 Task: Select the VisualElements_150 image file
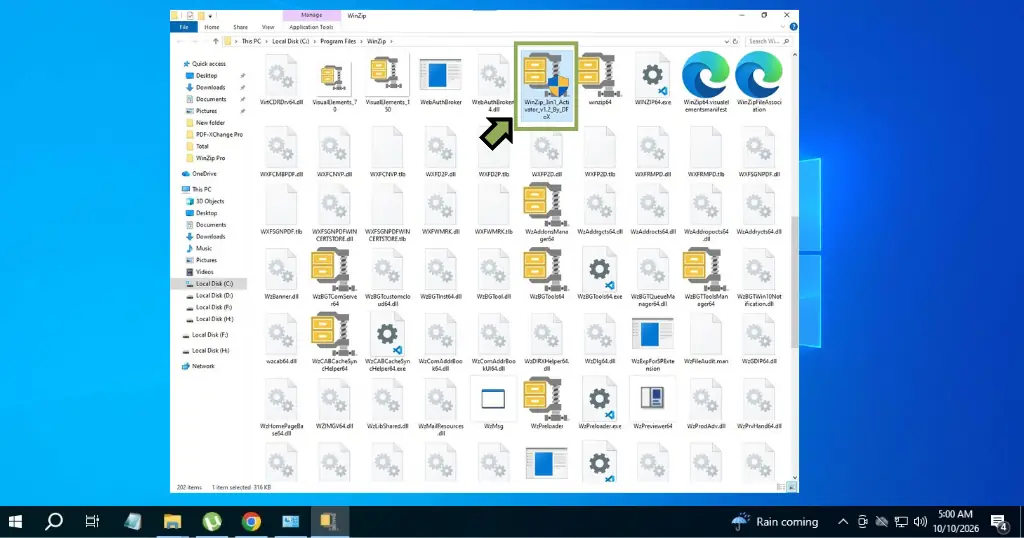coord(387,75)
